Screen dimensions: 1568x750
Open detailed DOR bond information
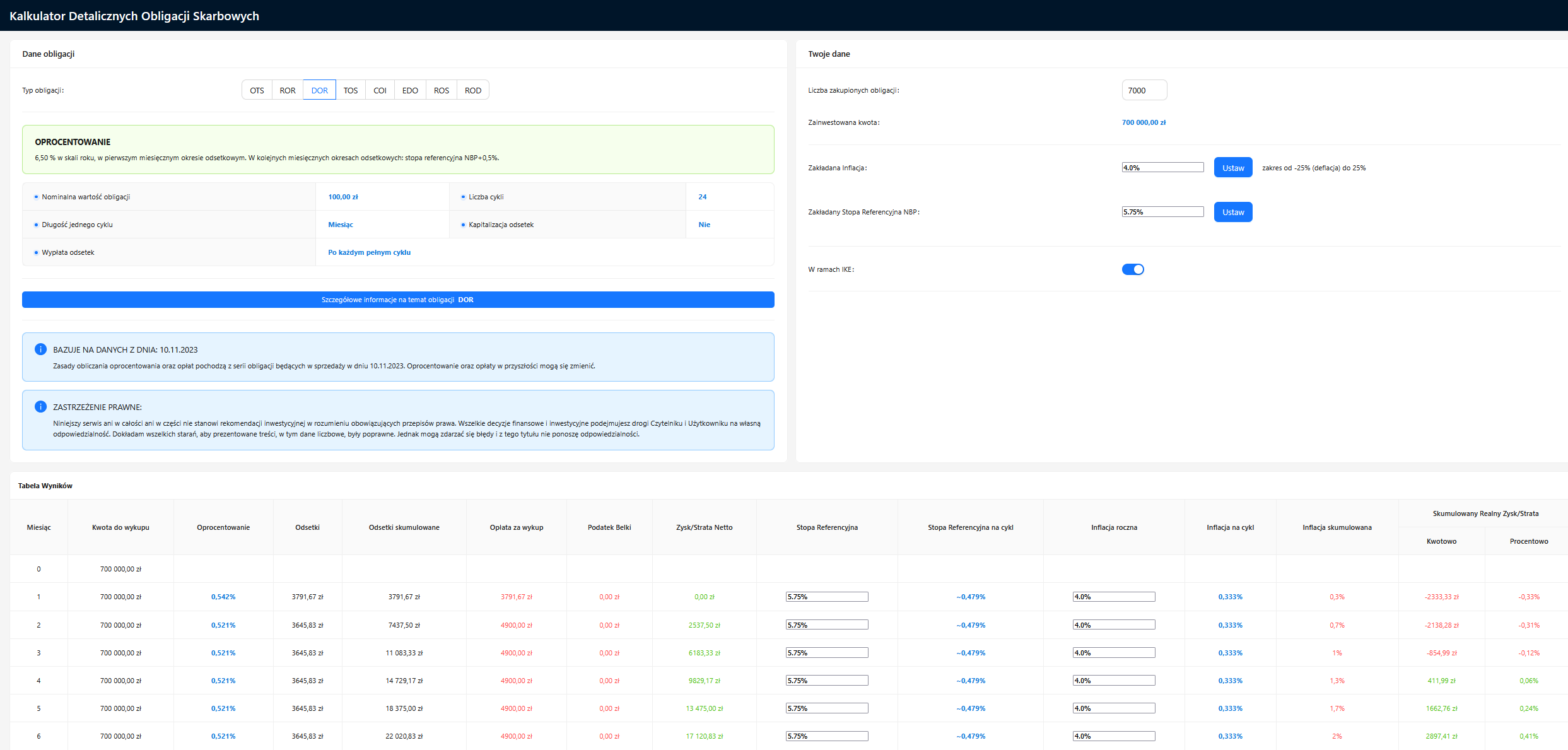398,300
